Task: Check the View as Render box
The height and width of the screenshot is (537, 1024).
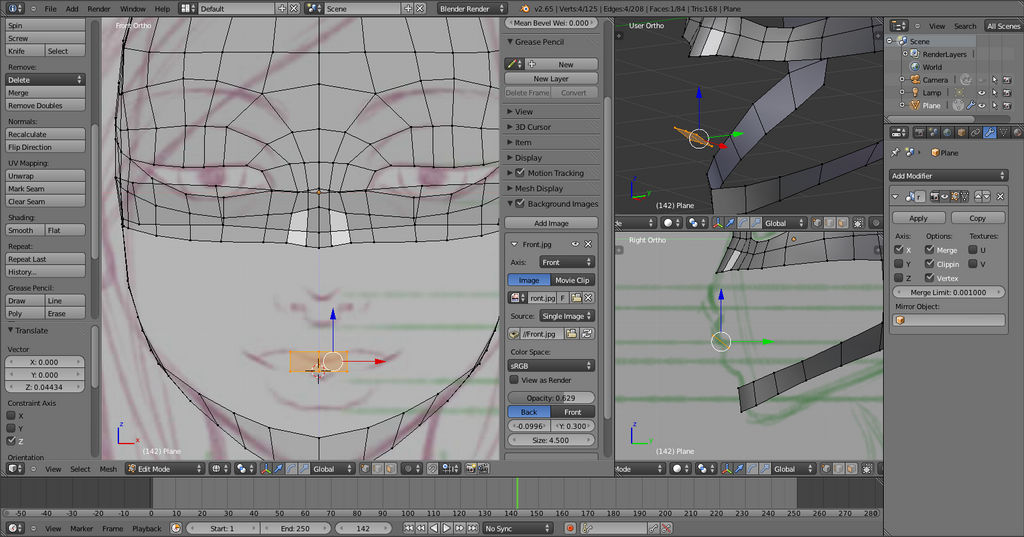Action: tap(514, 380)
